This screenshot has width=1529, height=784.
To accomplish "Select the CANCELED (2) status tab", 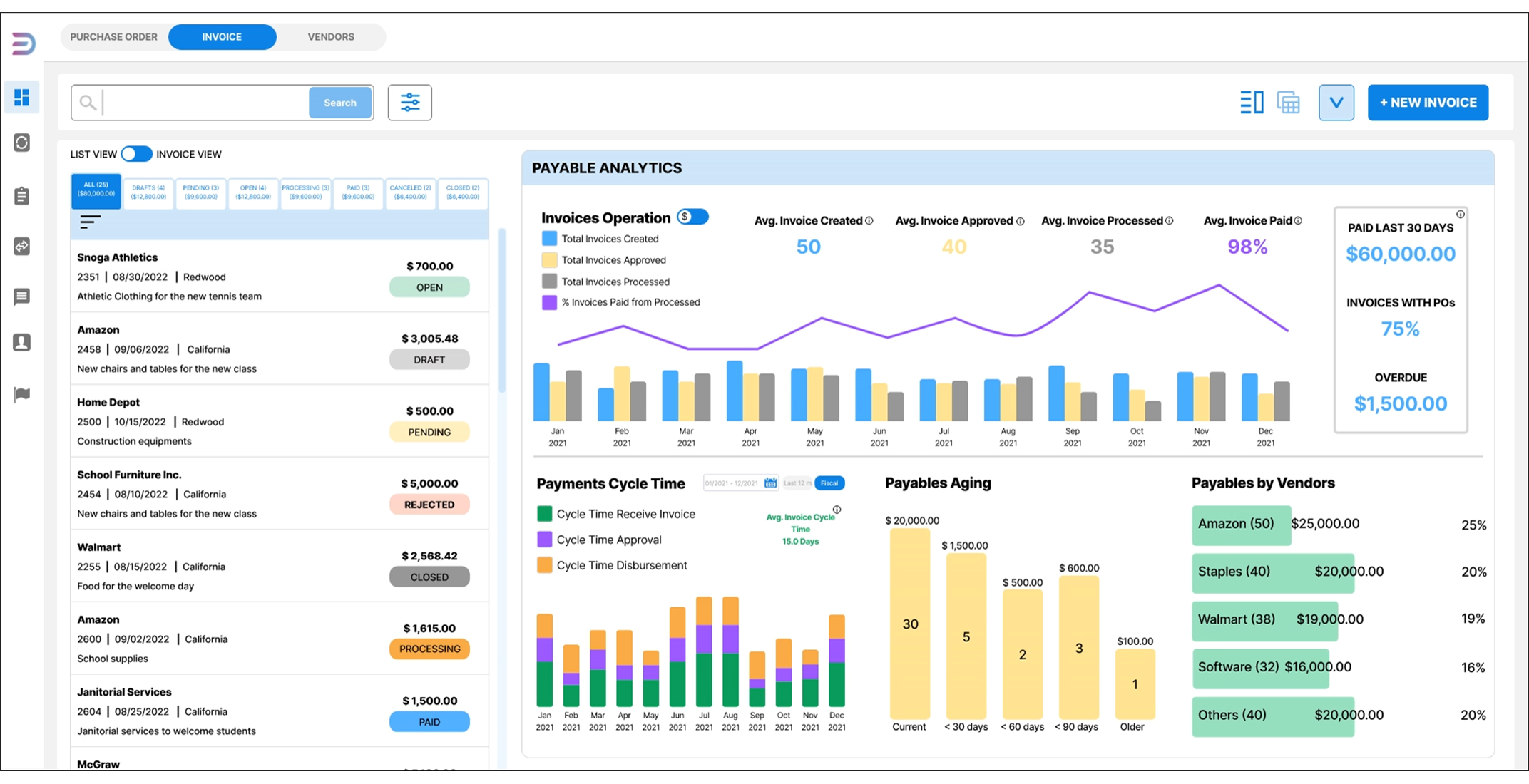I will click(411, 193).
